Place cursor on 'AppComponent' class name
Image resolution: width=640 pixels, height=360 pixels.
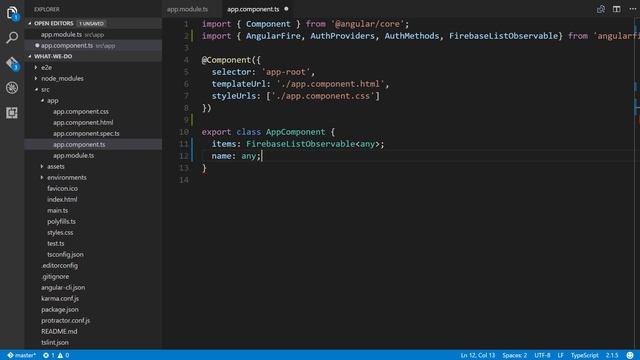pyautogui.click(x=296, y=132)
